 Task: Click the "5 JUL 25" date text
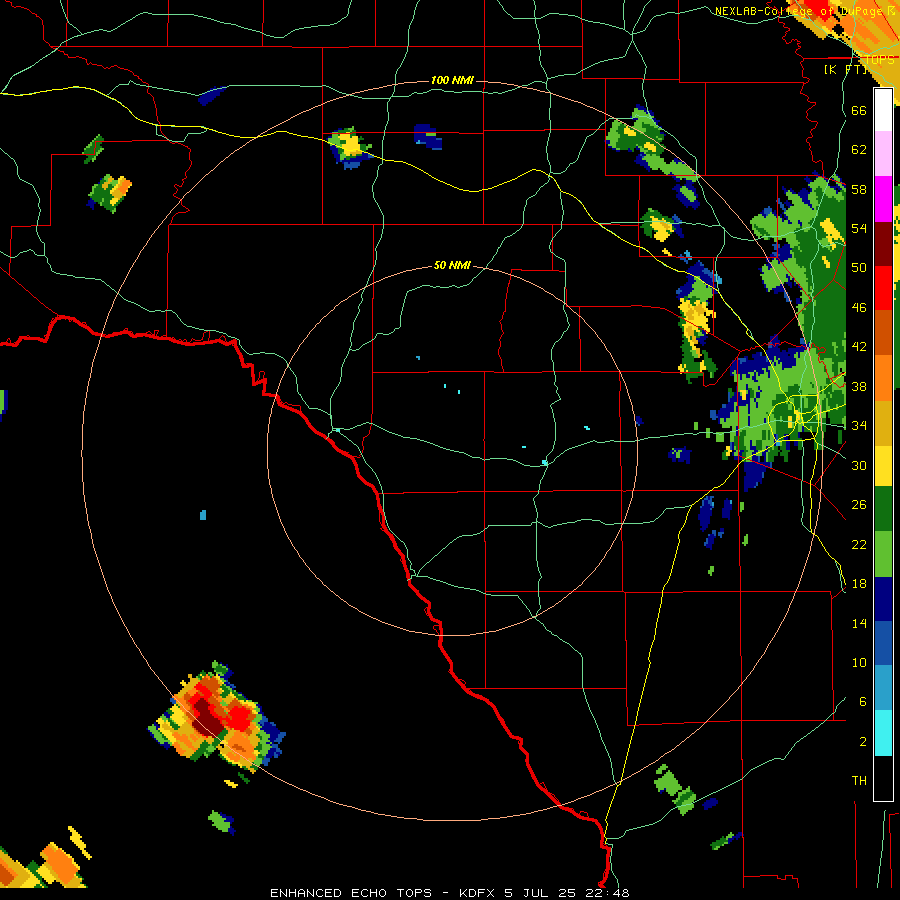[541, 893]
